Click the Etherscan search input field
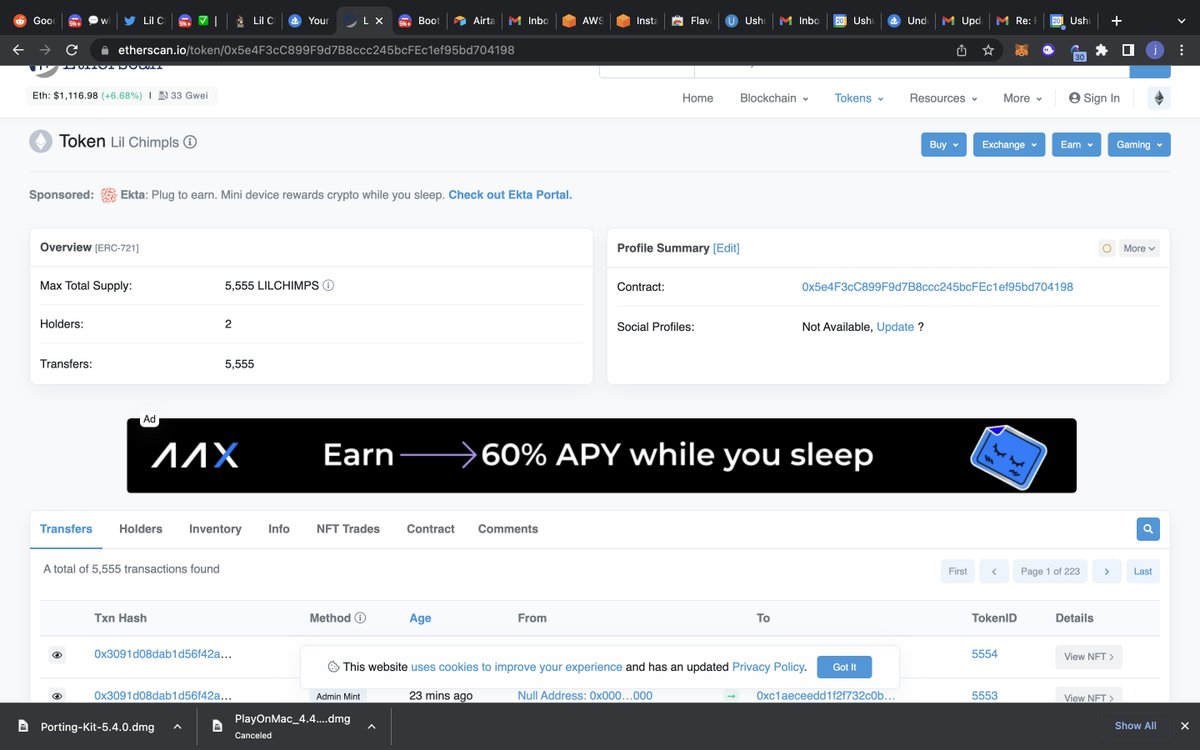Screen dimensions: 1200x750 pyautogui.click(x=911, y=70)
